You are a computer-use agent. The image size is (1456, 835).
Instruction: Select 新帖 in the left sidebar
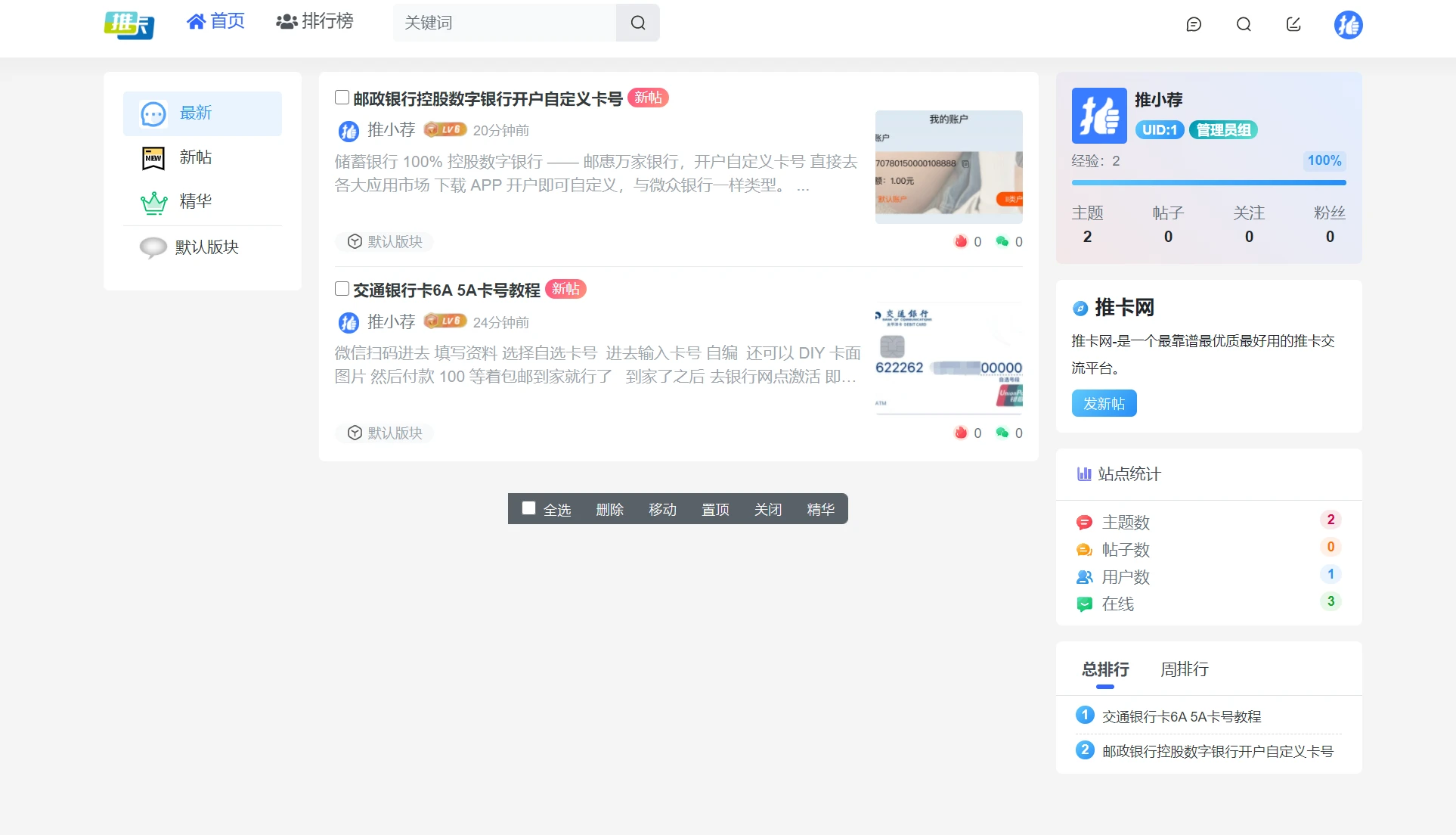tap(195, 157)
